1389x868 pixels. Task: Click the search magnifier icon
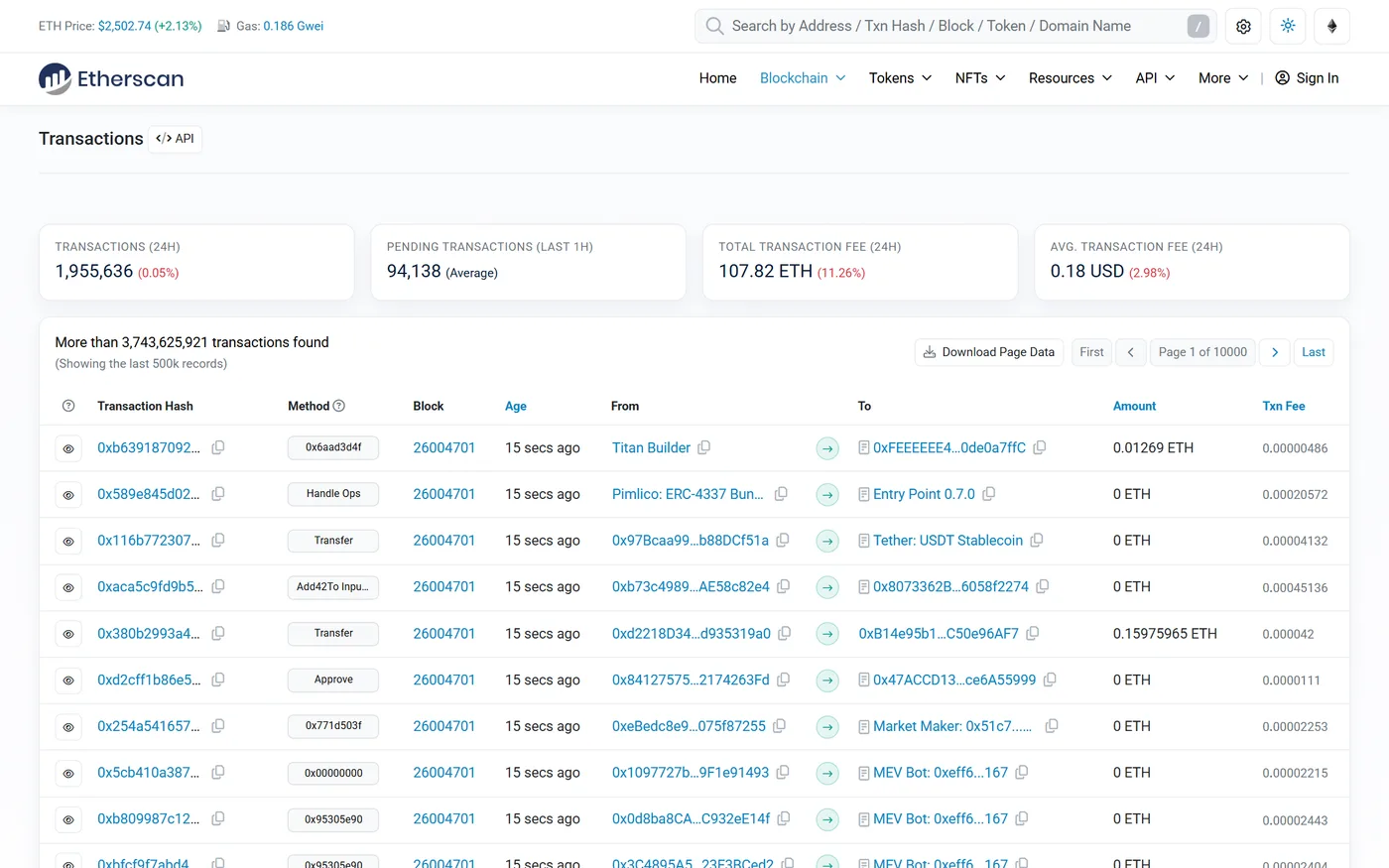[x=714, y=26]
